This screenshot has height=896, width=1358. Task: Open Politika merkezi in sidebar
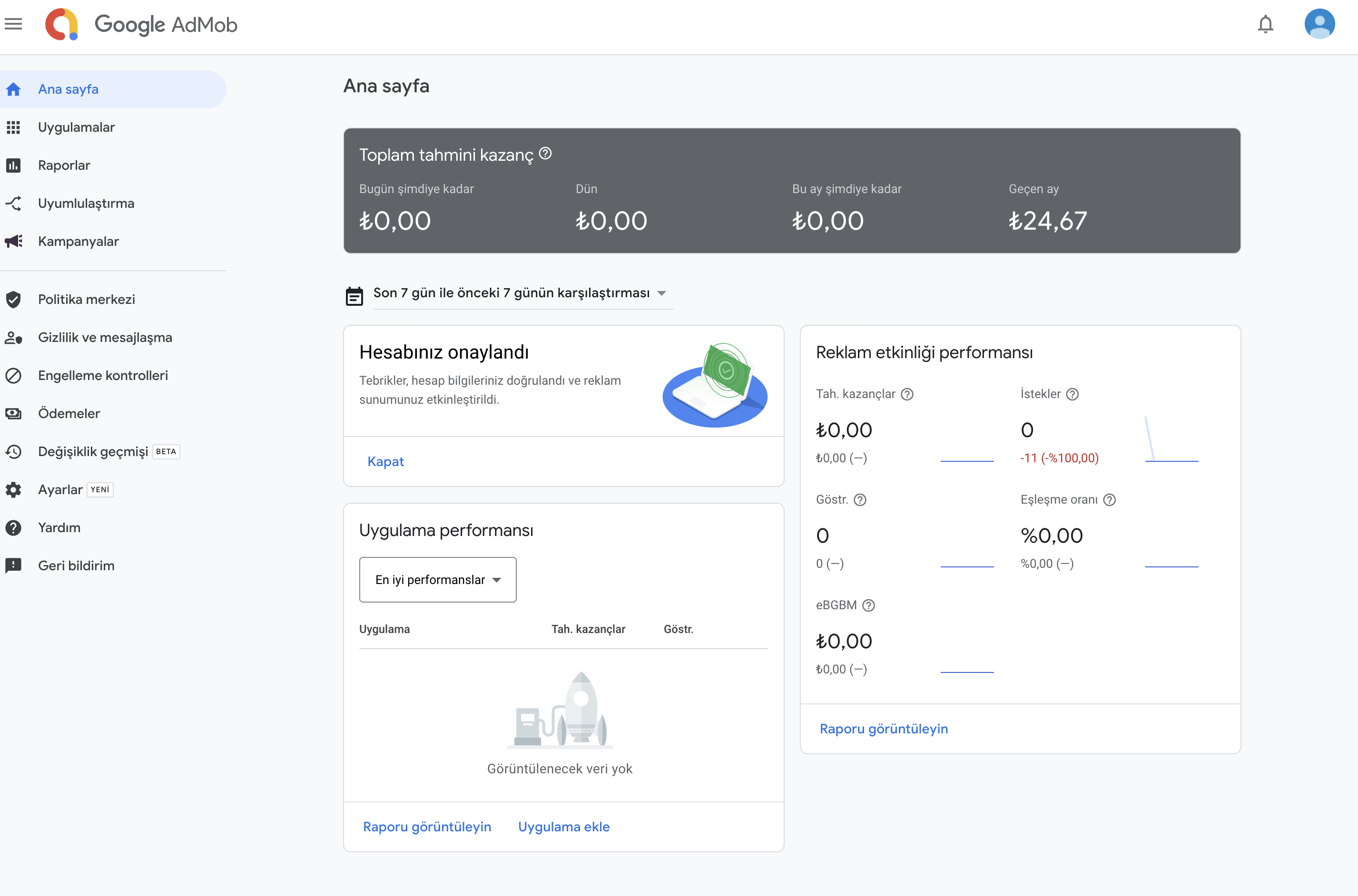113,300
